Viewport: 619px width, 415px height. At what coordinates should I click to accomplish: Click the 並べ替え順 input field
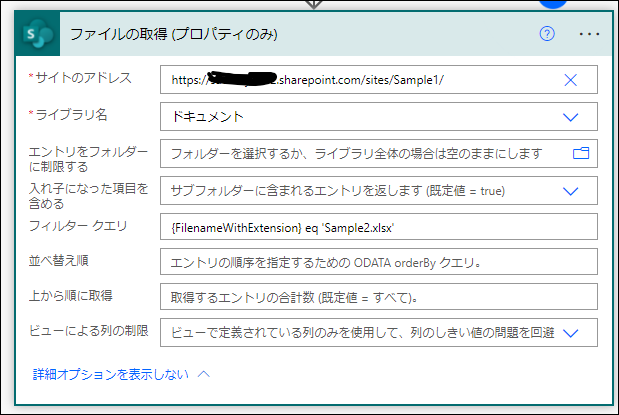[x=379, y=261]
